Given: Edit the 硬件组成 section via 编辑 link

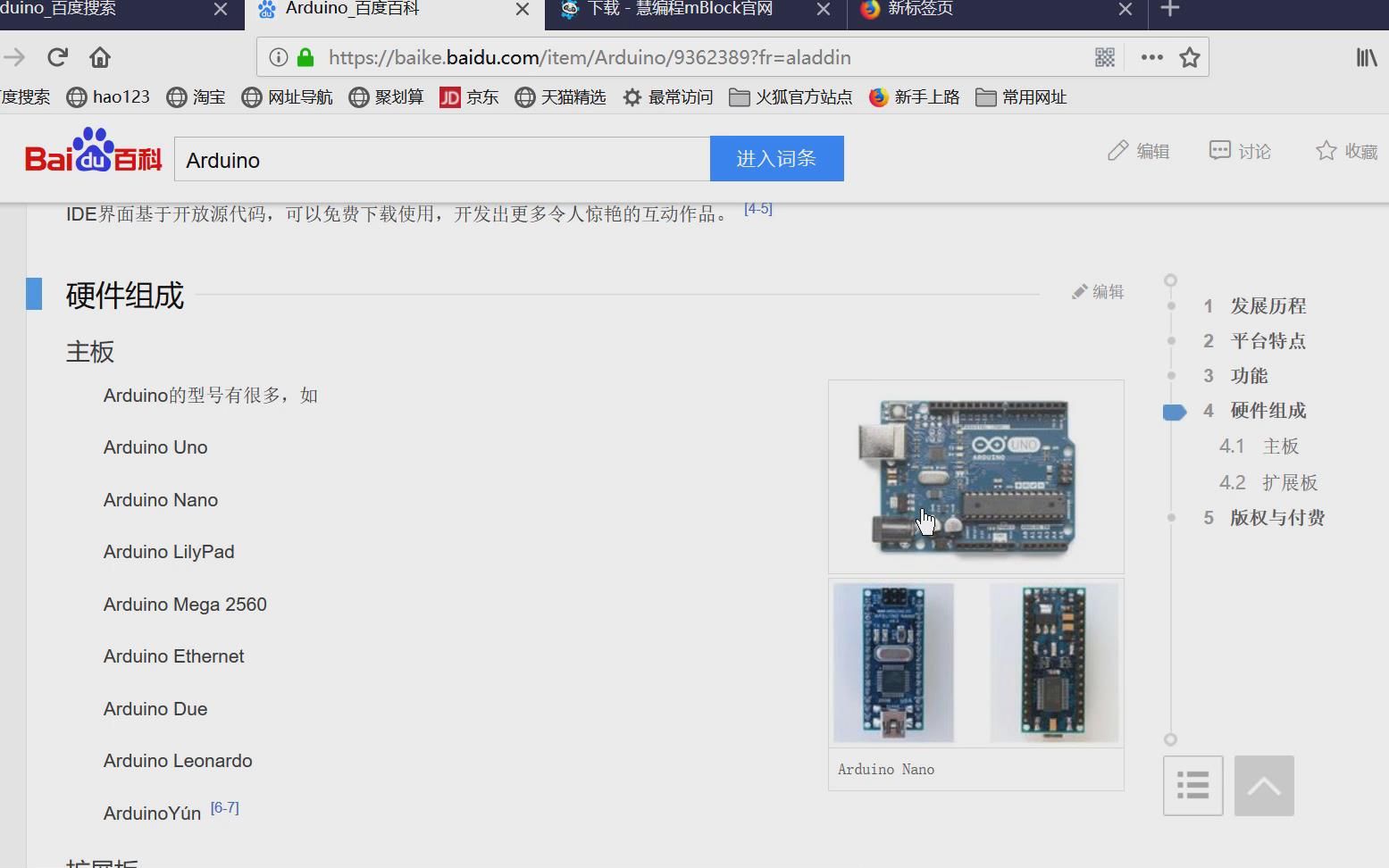Looking at the screenshot, I should (x=1098, y=292).
